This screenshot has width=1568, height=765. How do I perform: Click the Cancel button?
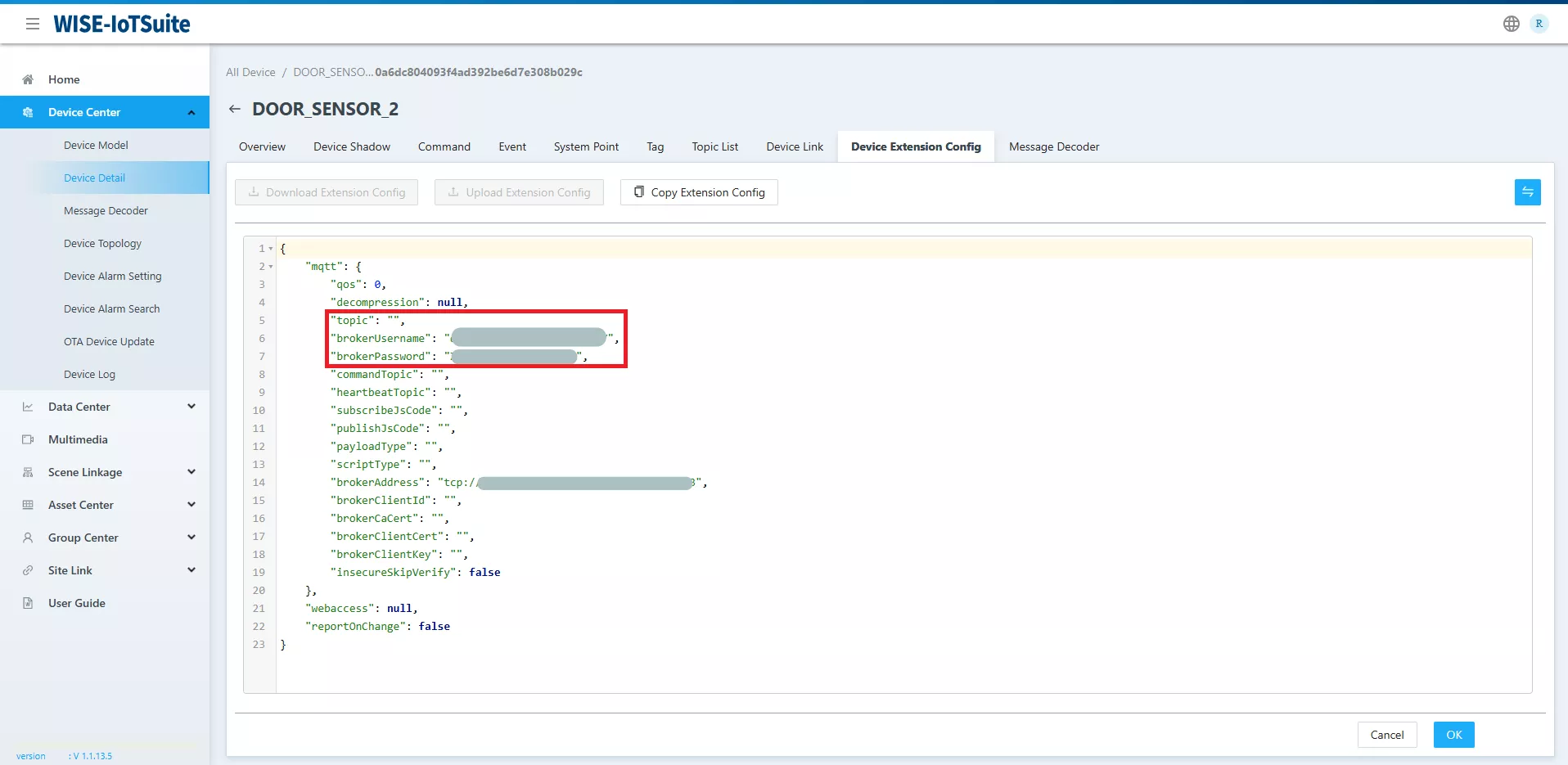1387,735
